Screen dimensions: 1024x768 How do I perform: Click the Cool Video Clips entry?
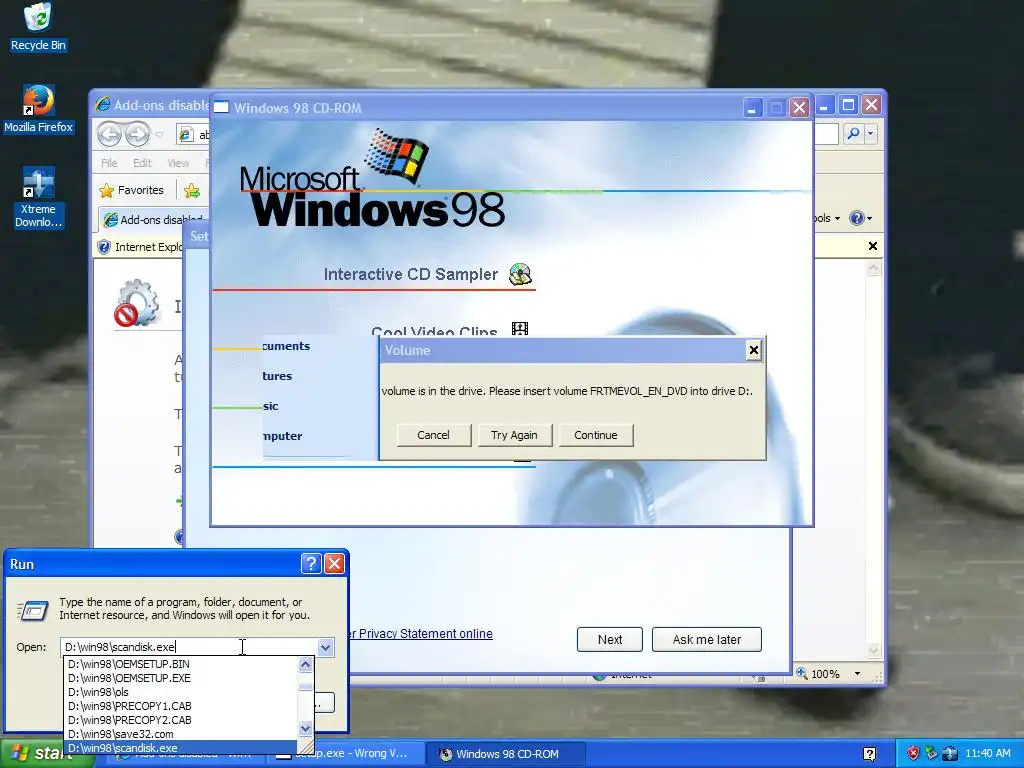point(434,330)
